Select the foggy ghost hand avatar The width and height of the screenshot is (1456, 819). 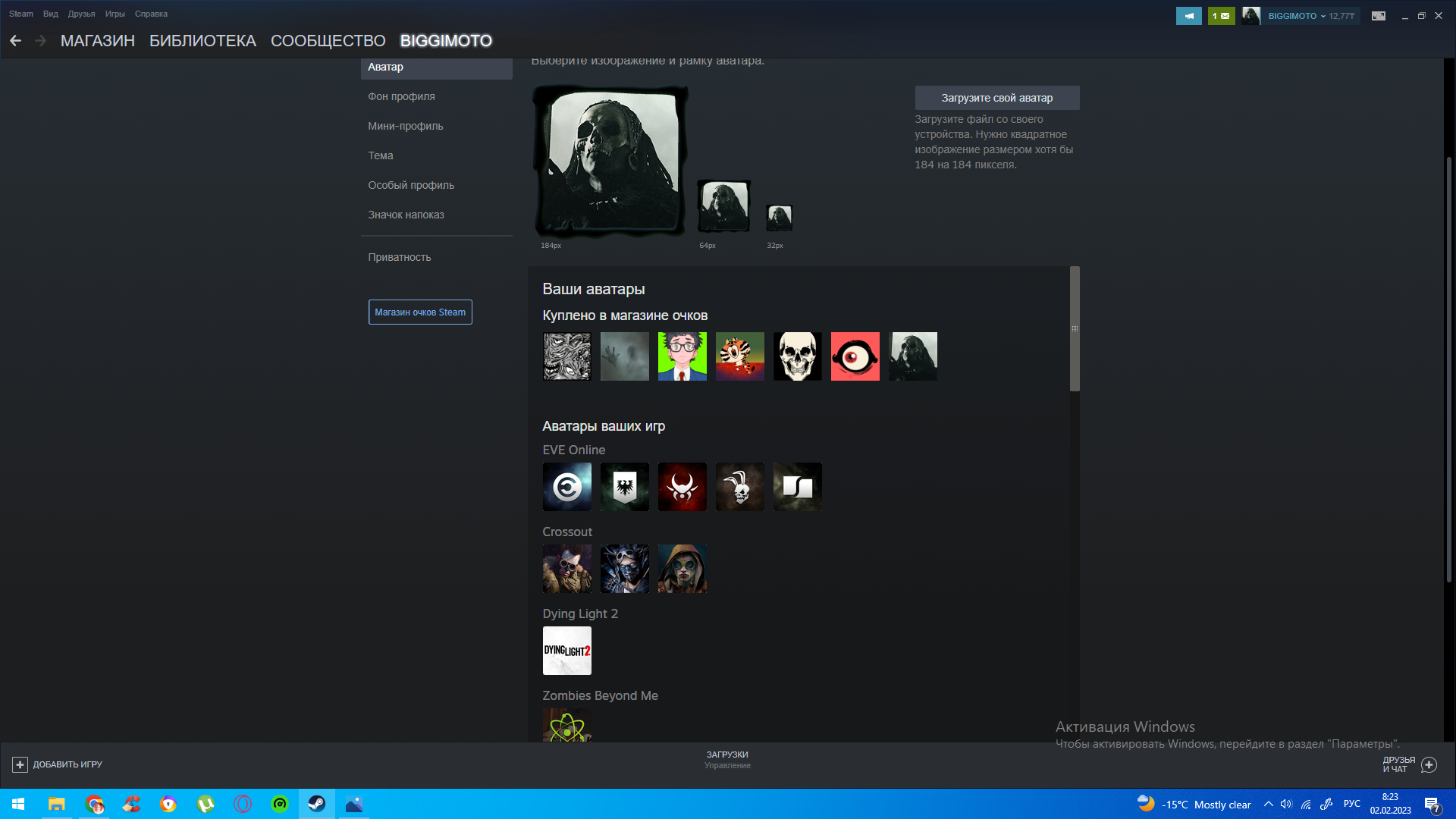click(x=625, y=356)
